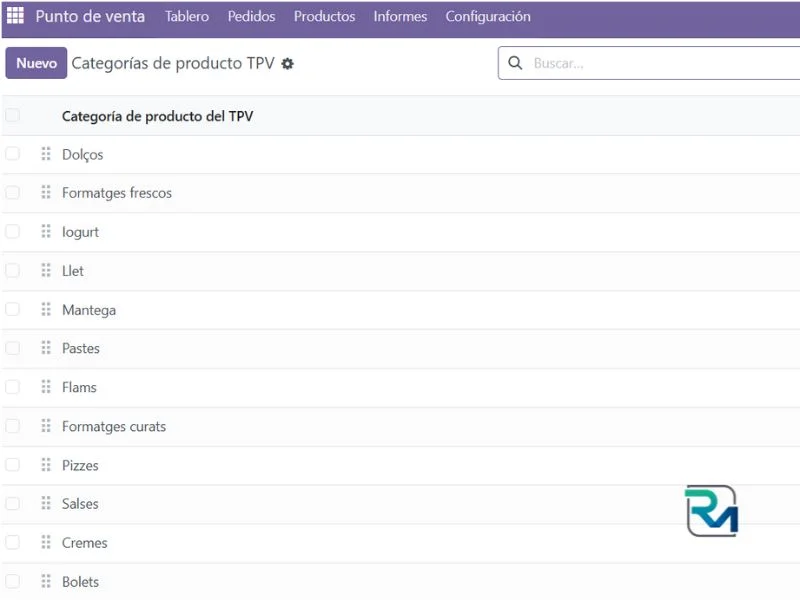The image size is (800, 600).
Task: Click the Nuevo button
Action: tap(36, 63)
